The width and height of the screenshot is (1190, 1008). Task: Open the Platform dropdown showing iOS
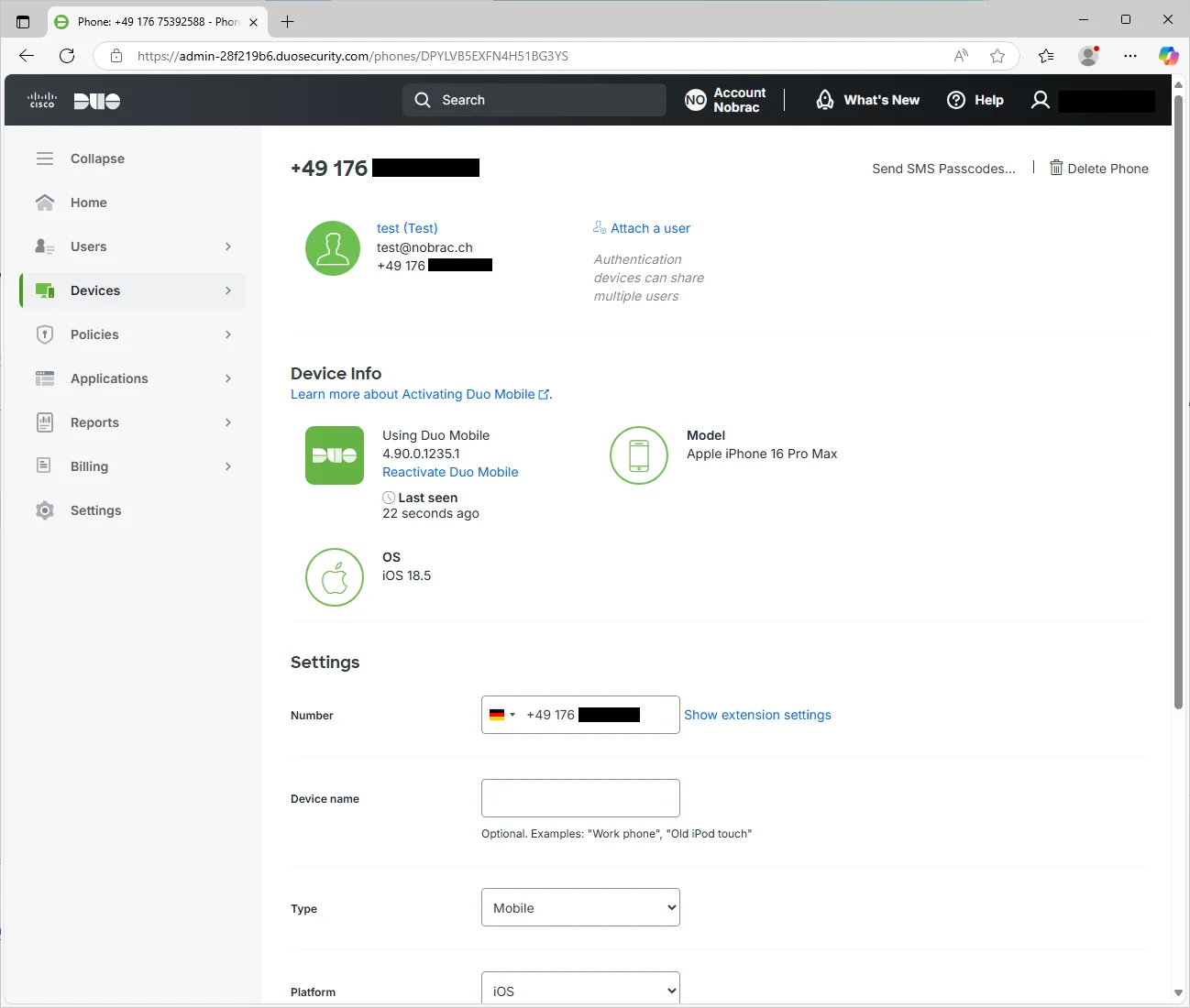click(580, 989)
